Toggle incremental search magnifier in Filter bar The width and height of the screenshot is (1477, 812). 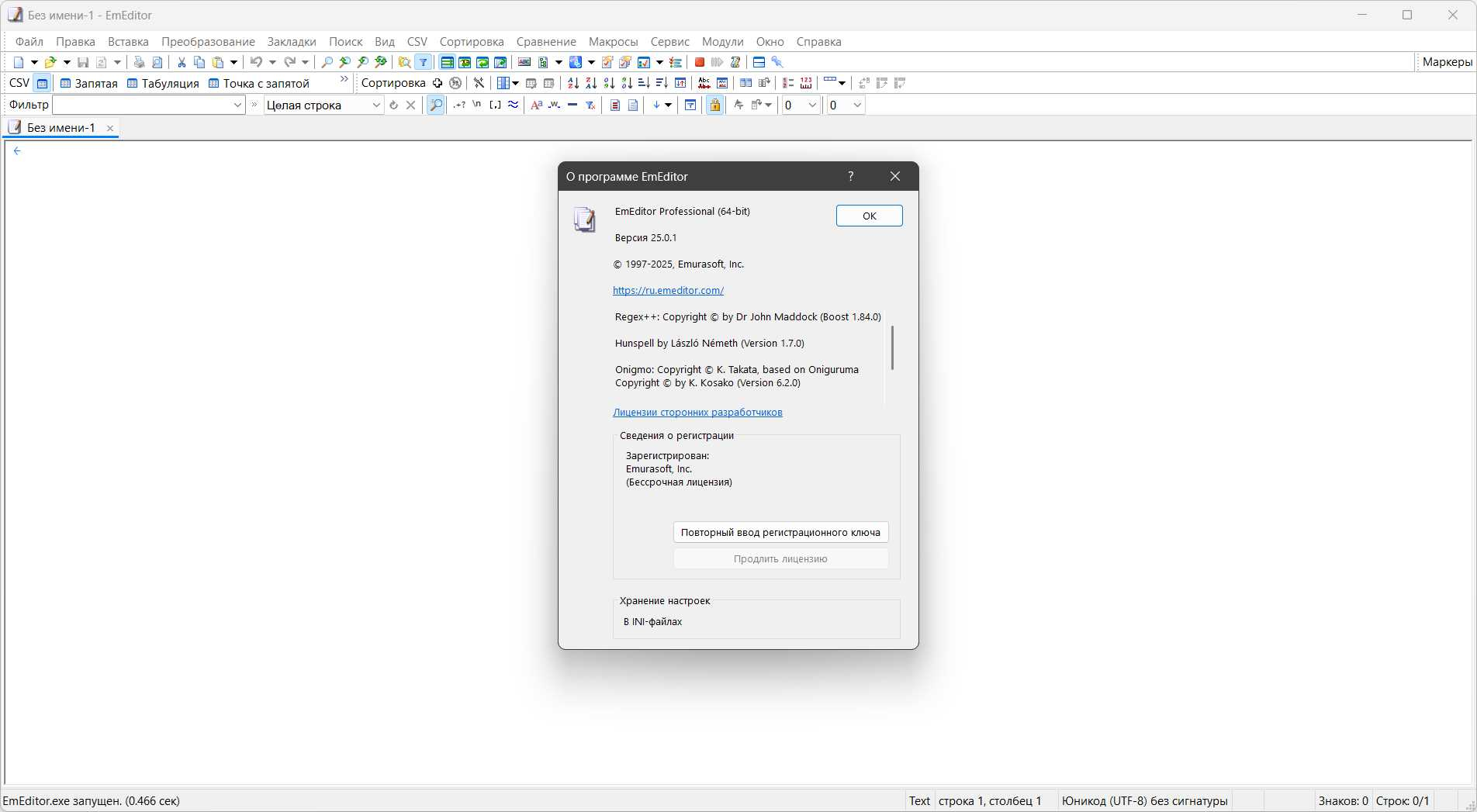[436, 105]
